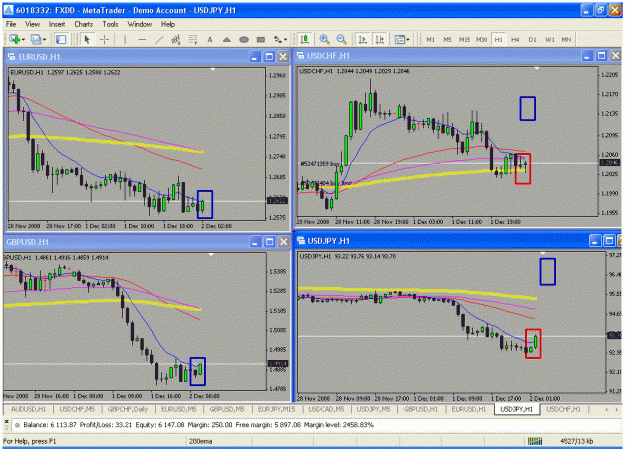Image resolution: width=625 pixels, height=449 pixels.
Task: Switch to the GBPUSD,M5 chart tab
Action: (x=227, y=409)
